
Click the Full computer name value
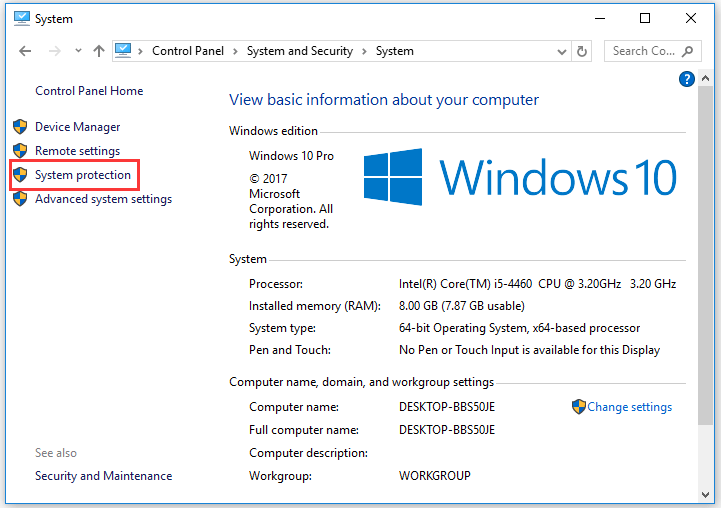click(x=447, y=430)
